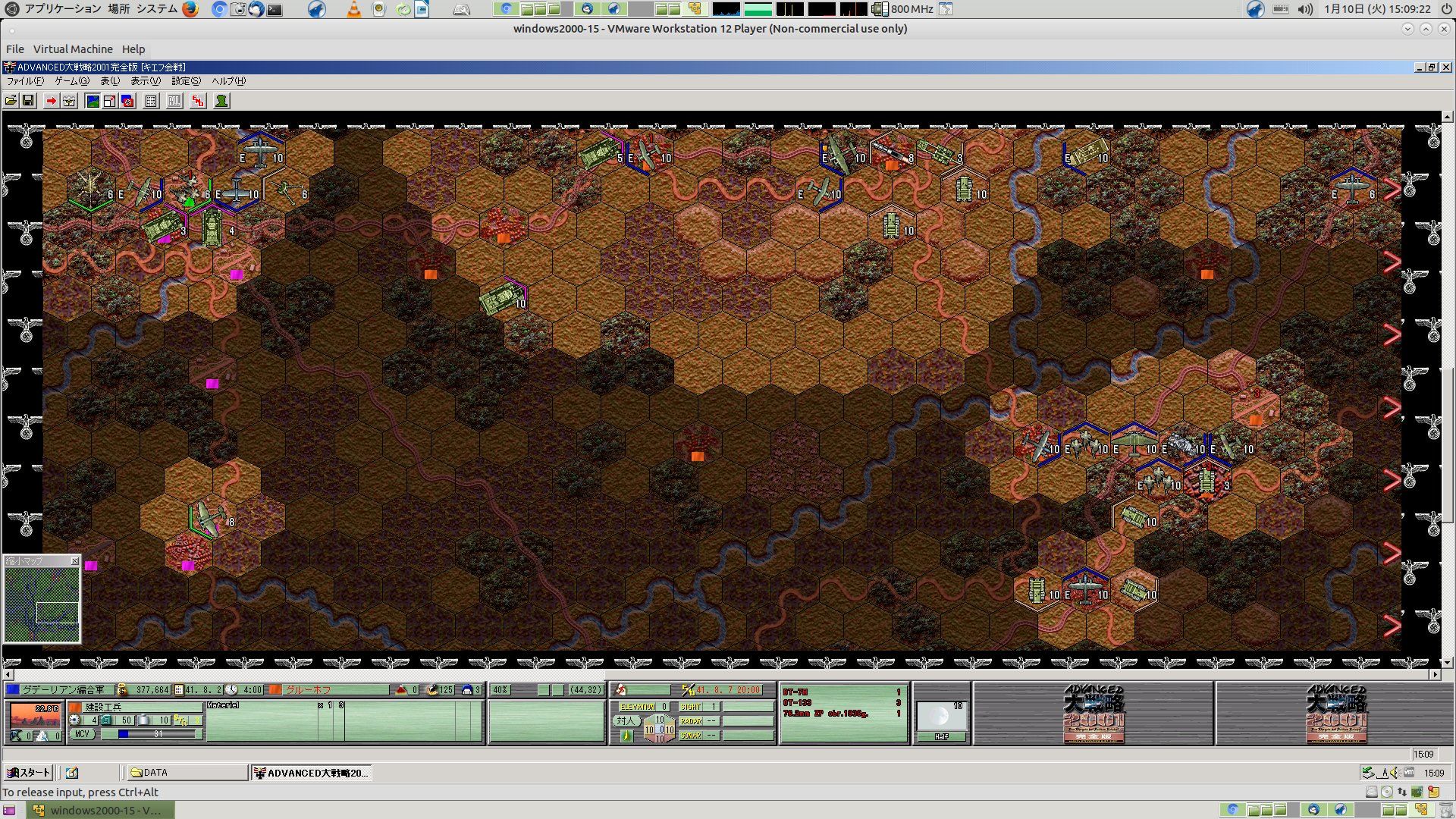Click the map horizontal scrollbar

tap(722, 674)
